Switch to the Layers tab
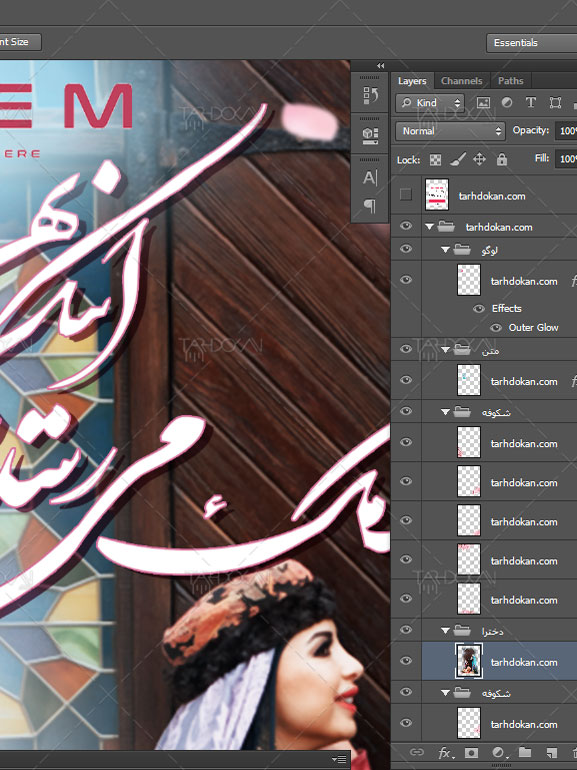The image size is (577, 770). click(x=412, y=81)
